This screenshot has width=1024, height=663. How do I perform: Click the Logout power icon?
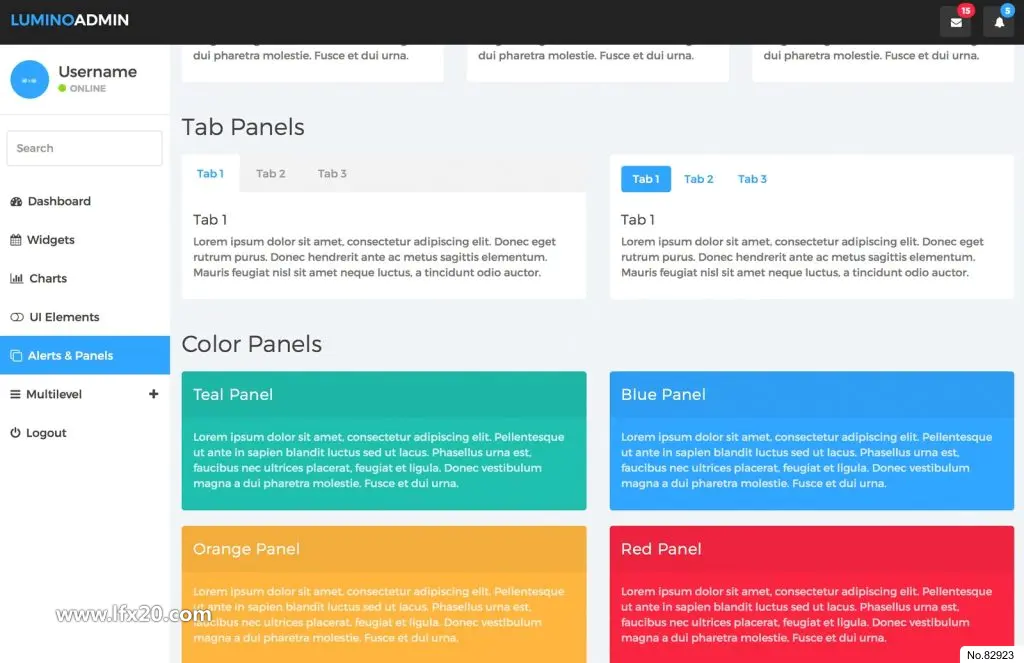[x=15, y=432]
